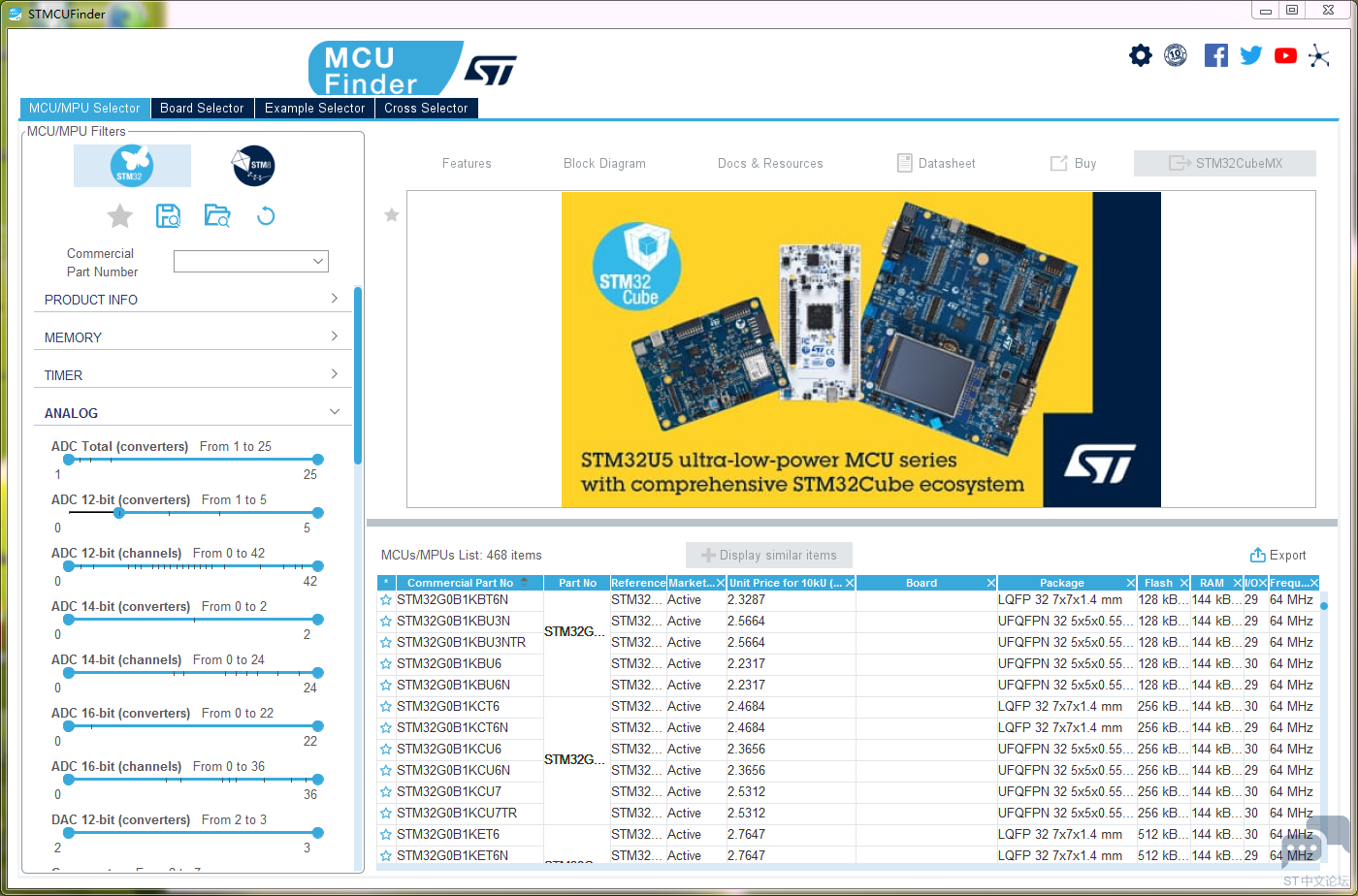Open the Features view
Screen dimensions: 1358x896
[467, 164]
